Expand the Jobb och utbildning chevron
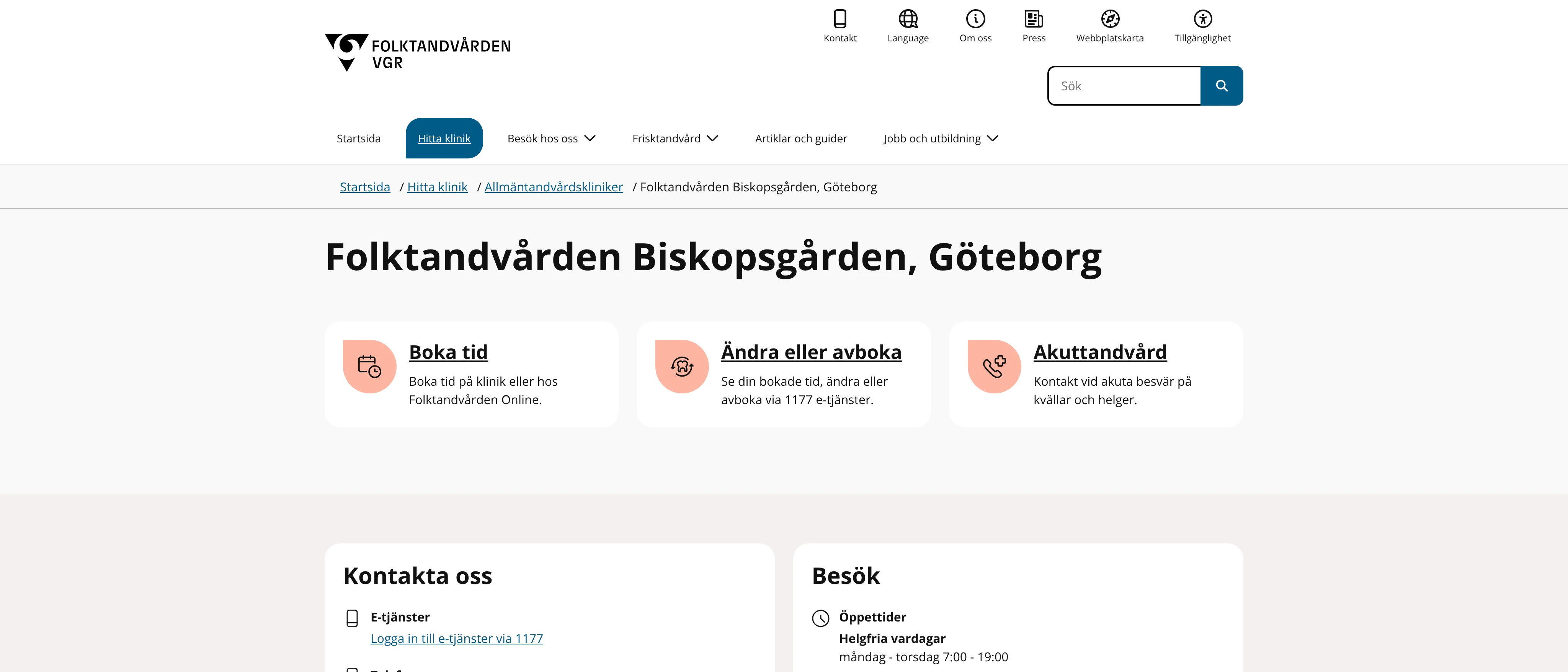Screen dimensions: 1568x672 pyautogui.click(x=993, y=139)
